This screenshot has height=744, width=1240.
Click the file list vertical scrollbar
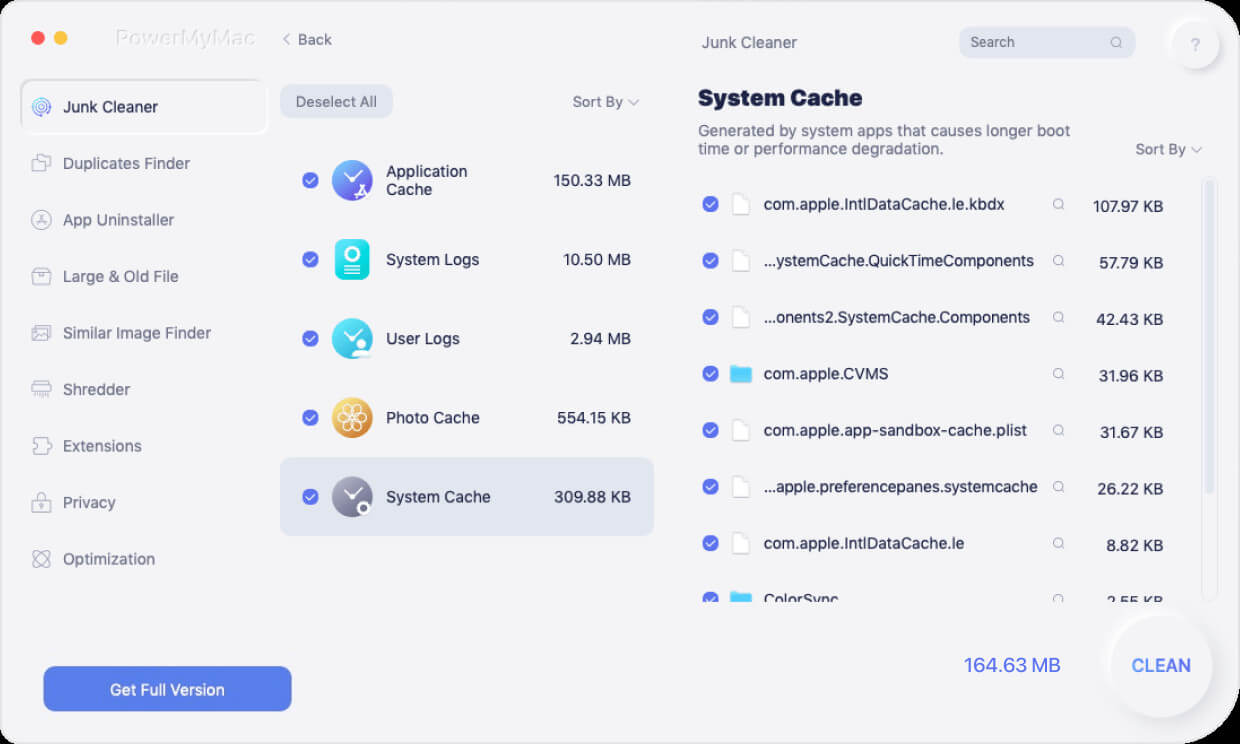coord(1208,337)
